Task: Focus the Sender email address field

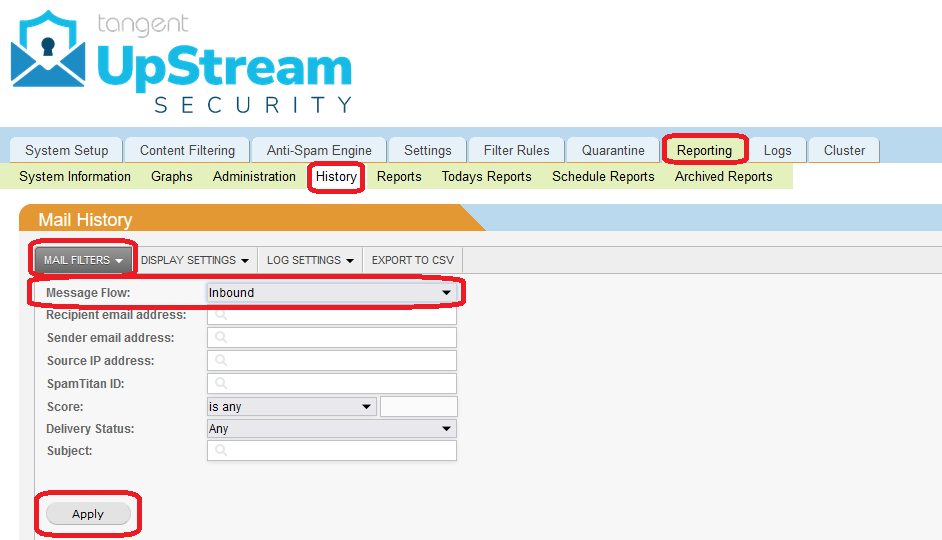Action: (x=340, y=338)
